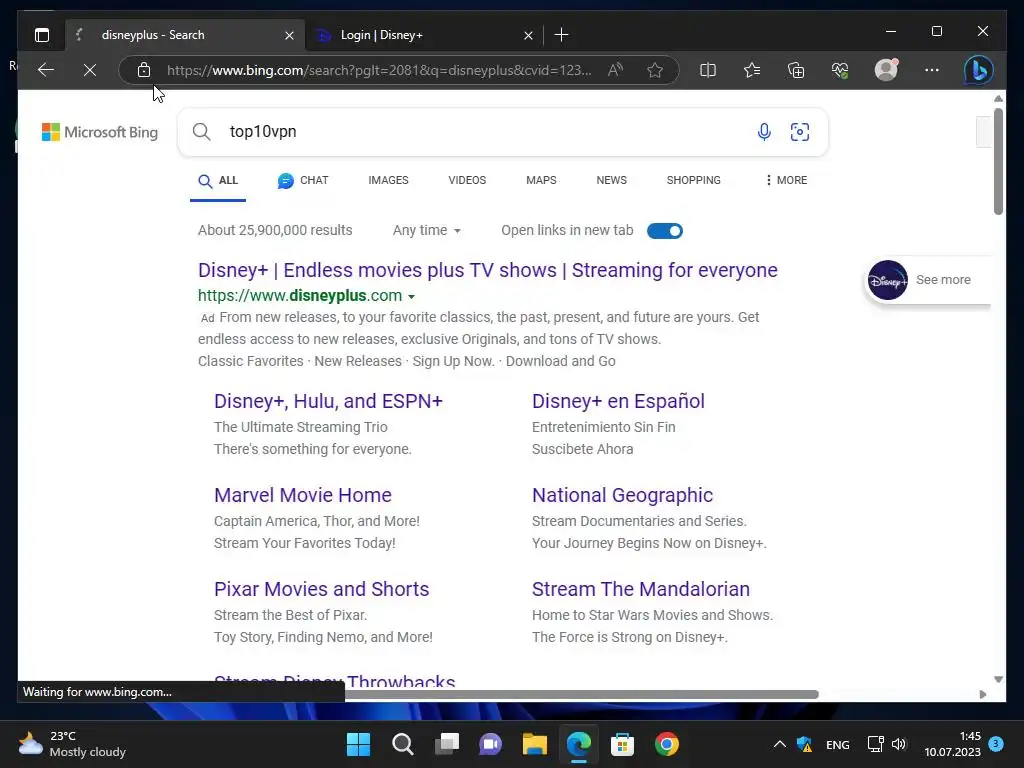Viewport: 1024px width, 768px height.
Task: Open Bing sidebar chat button
Action: pos(979,70)
